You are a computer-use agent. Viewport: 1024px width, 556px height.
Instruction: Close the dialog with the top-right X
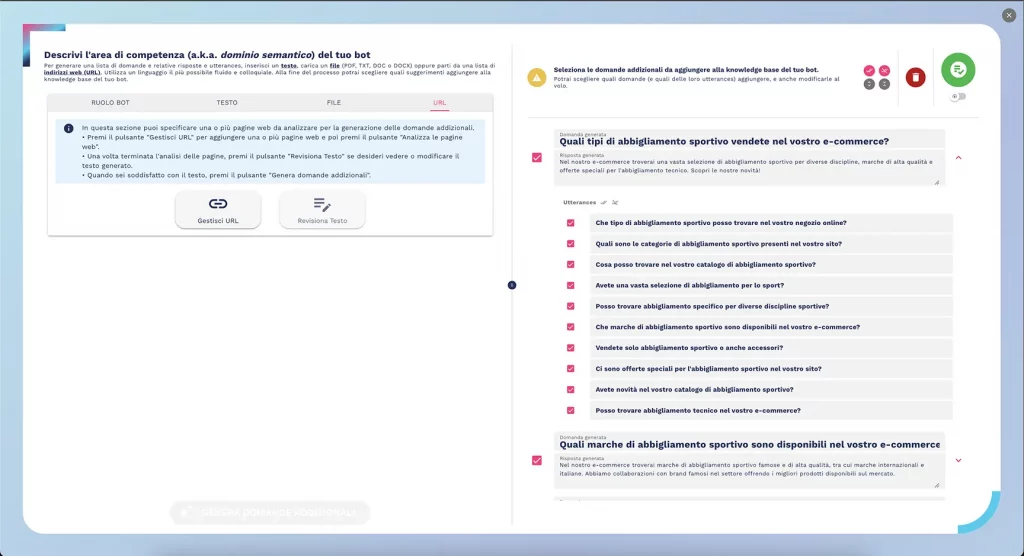[x=1009, y=15]
